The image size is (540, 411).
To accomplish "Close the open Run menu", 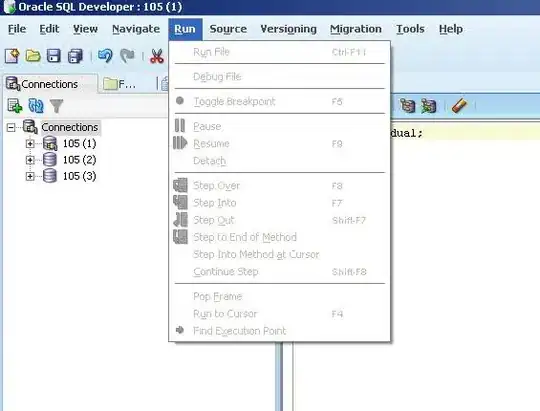I will [185, 29].
